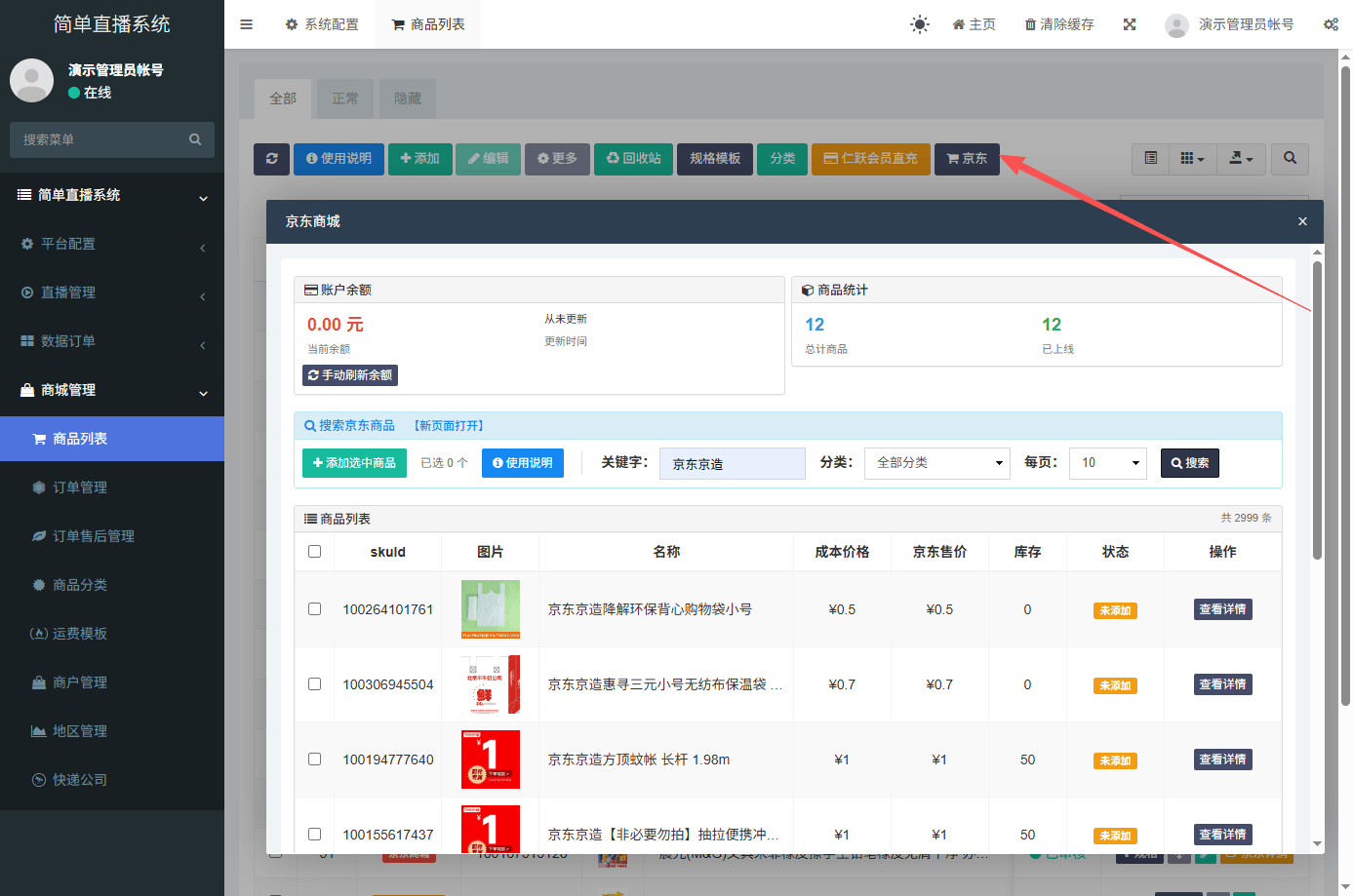Viewport: 1353px width, 896px height.
Task: Switch theme with the sun icon
Action: [919, 24]
